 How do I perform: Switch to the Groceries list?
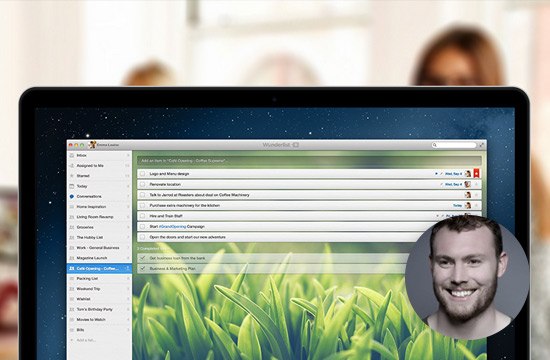[x=99, y=227]
